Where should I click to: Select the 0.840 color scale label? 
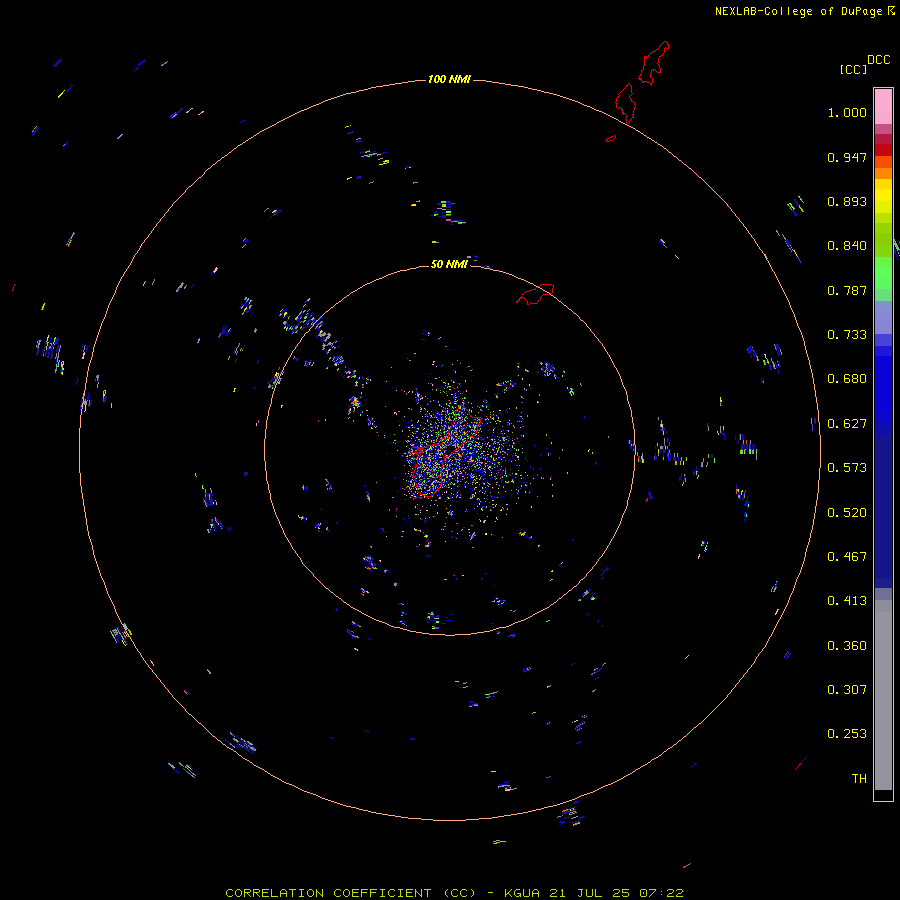click(847, 246)
